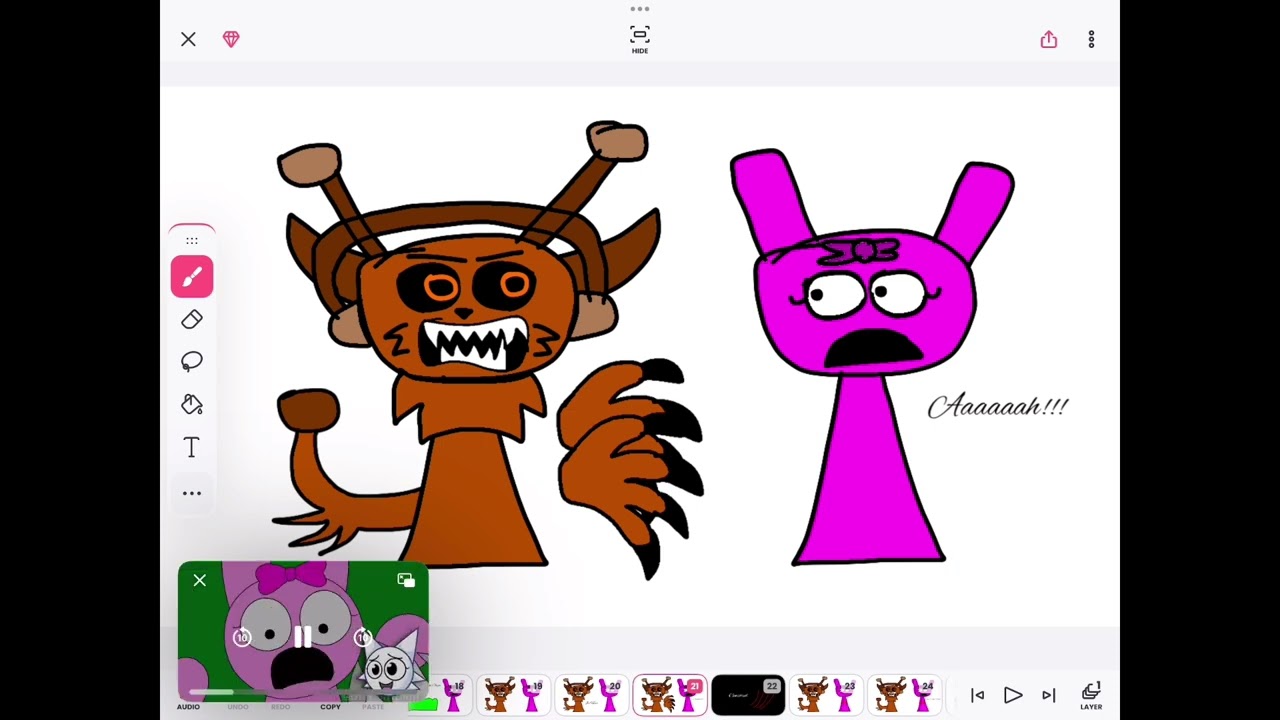This screenshot has height=720, width=1280.
Task: Click the Copy button
Action: (330, 707)
